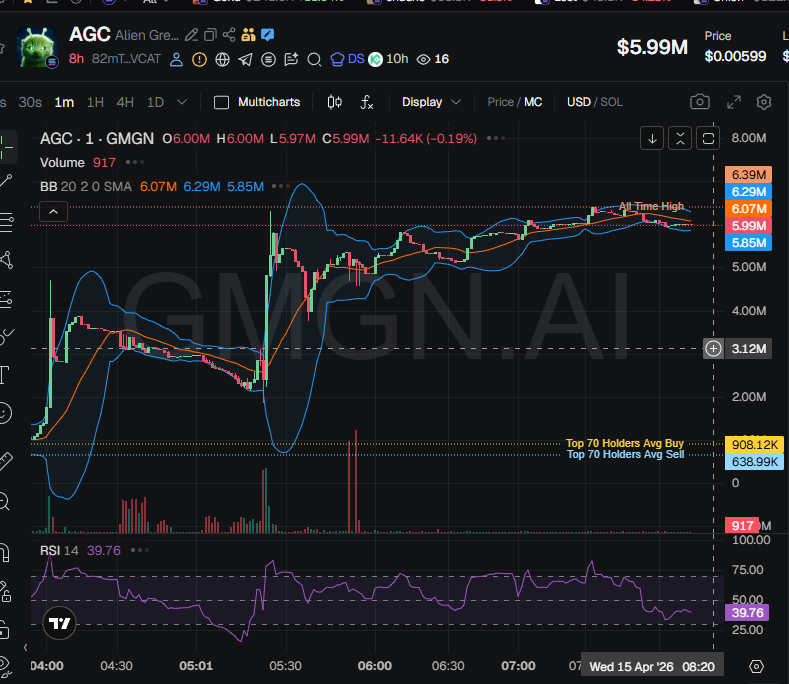Take a chart snapshot with camera icon
The width and height of the screenshot is (789, 684).
click(699, 102)
